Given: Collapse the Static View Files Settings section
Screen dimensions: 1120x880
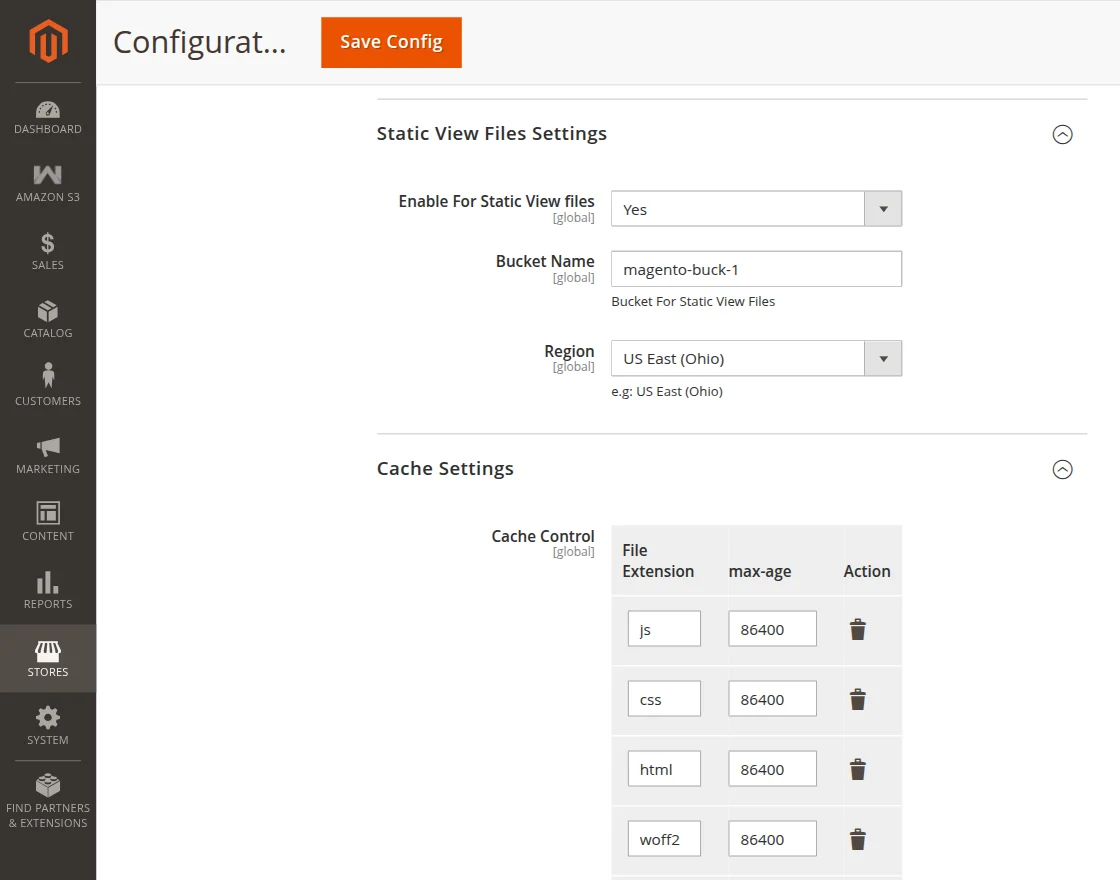Looking at the screenshot, I should point(1062,134).
